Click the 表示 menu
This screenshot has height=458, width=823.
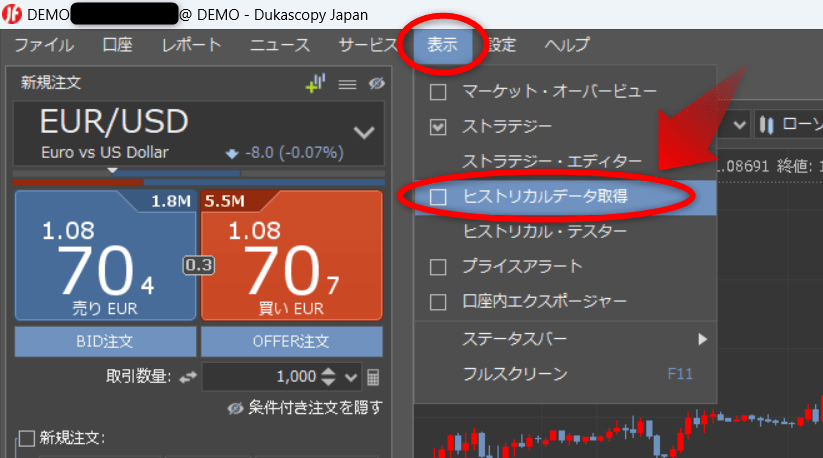442,45
